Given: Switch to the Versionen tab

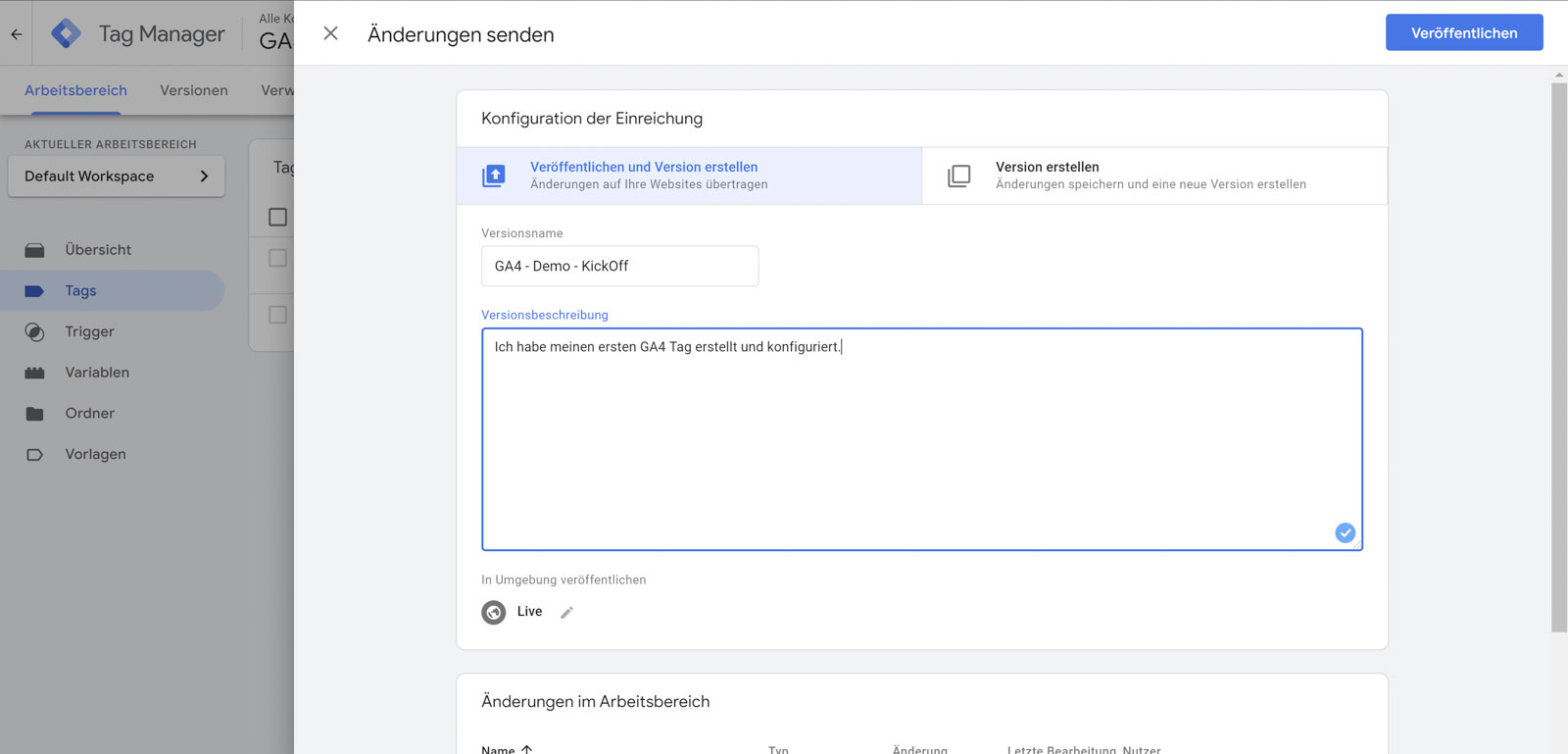Looking at the screenshot, I should click(x=194, y=90).
